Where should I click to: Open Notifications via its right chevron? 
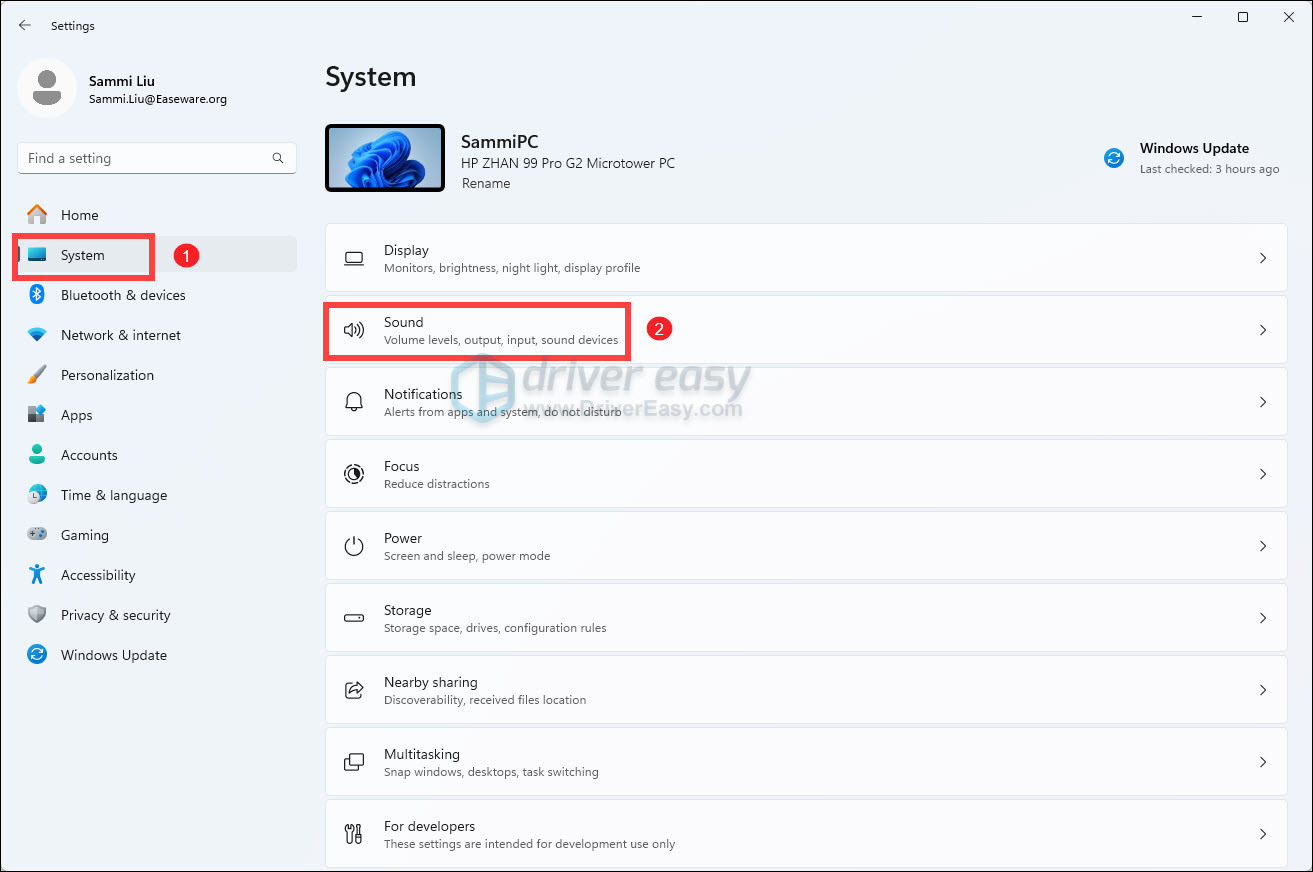pos(1263,402)
